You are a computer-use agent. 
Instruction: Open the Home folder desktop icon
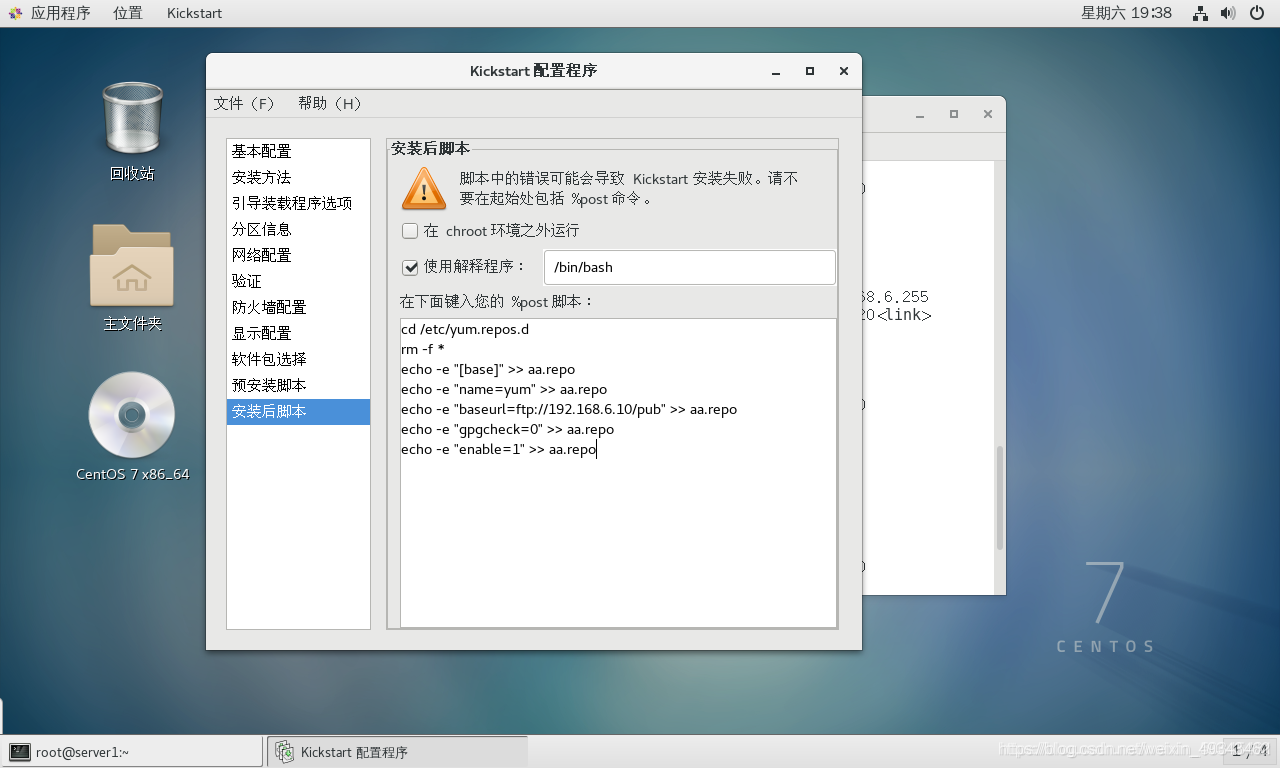[132, 265]
